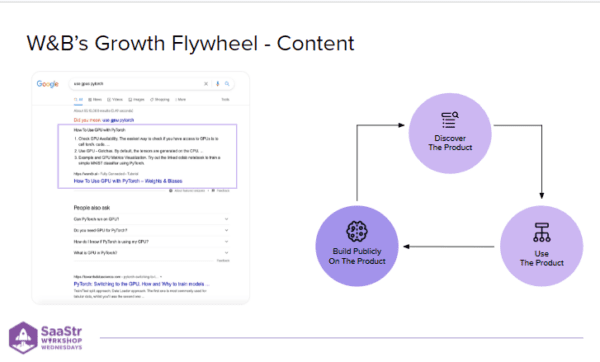Click the 'use gpu pytorch' did-you-mean suggestion

coord(118,120)
